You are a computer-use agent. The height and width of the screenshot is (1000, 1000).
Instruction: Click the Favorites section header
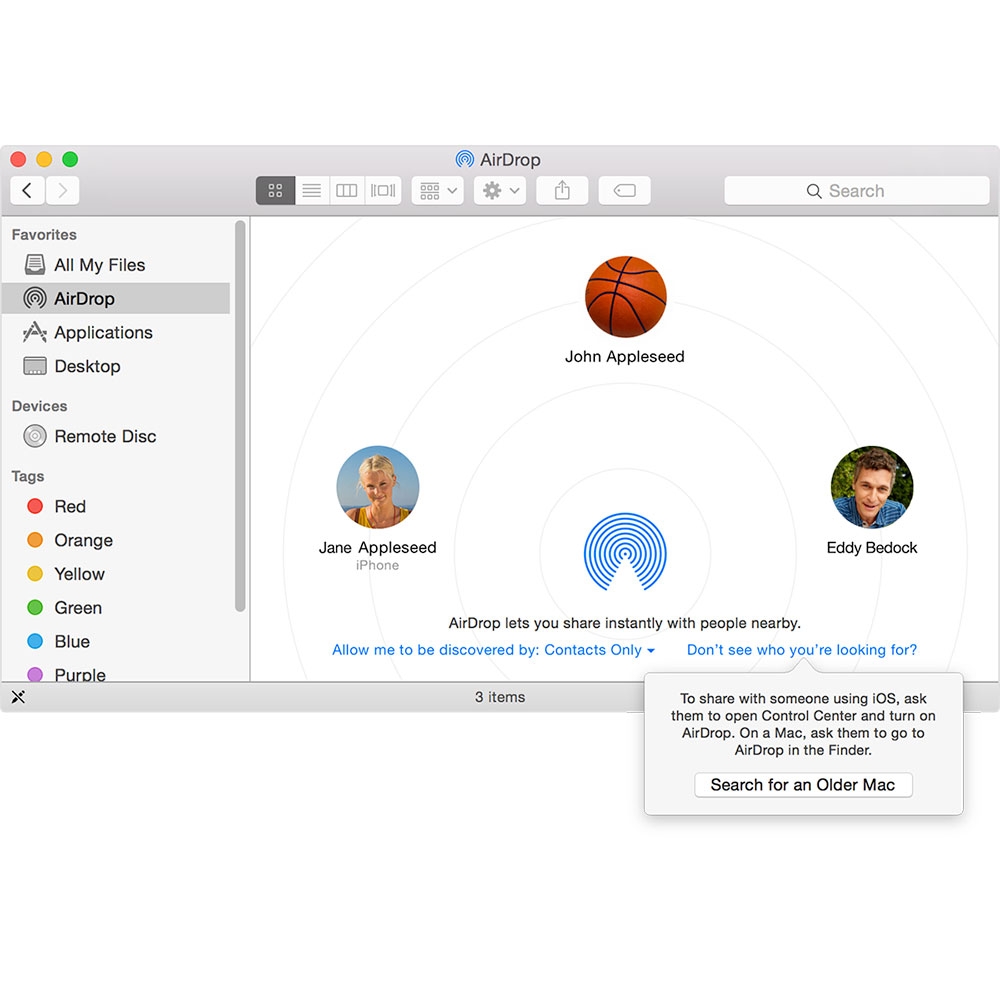[44, 235]
